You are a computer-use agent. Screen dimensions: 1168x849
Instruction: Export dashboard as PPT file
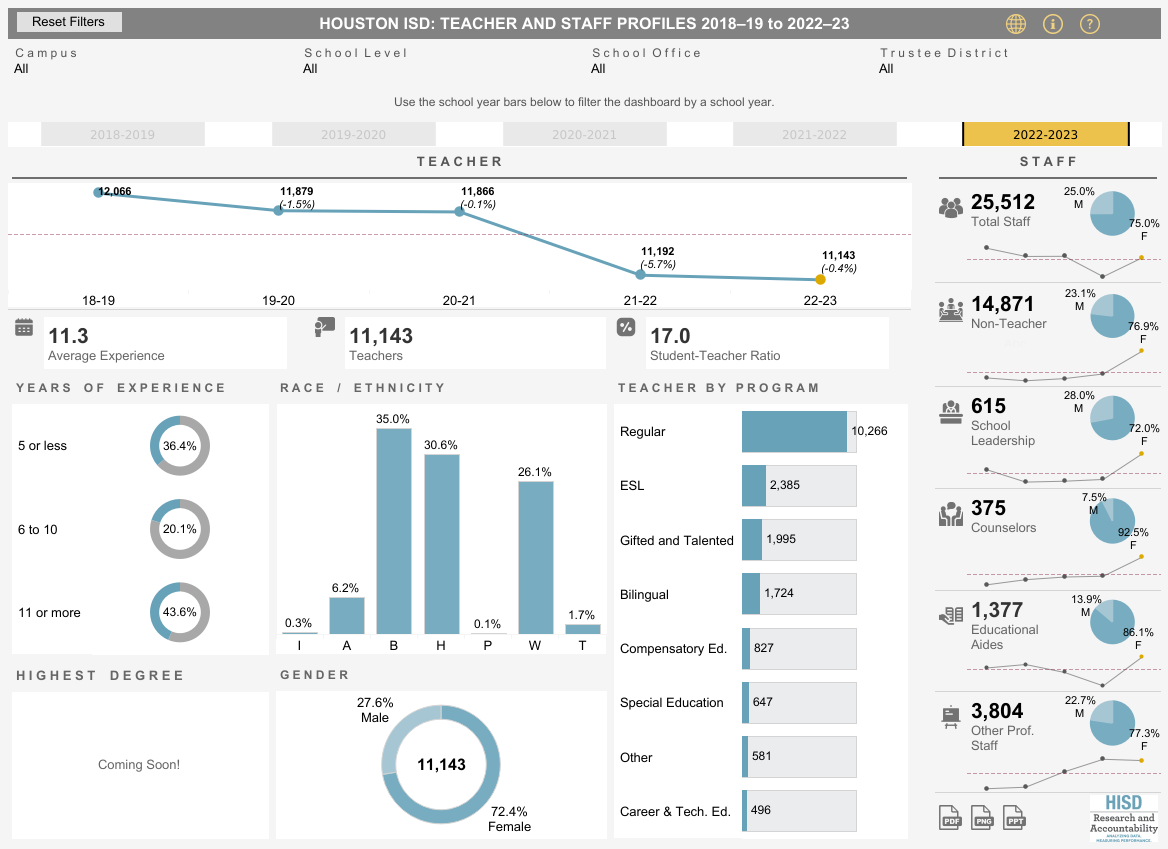click(1015, 817)
